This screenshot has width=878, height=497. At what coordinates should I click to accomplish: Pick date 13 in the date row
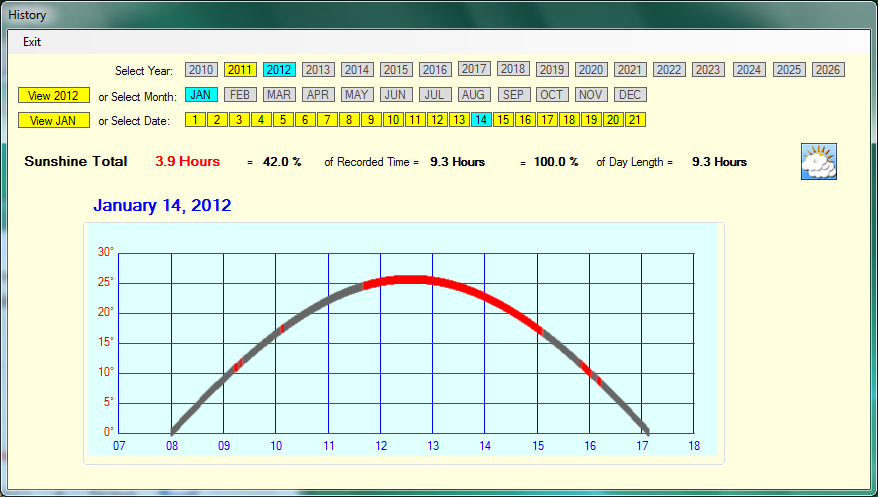point(459,120)
